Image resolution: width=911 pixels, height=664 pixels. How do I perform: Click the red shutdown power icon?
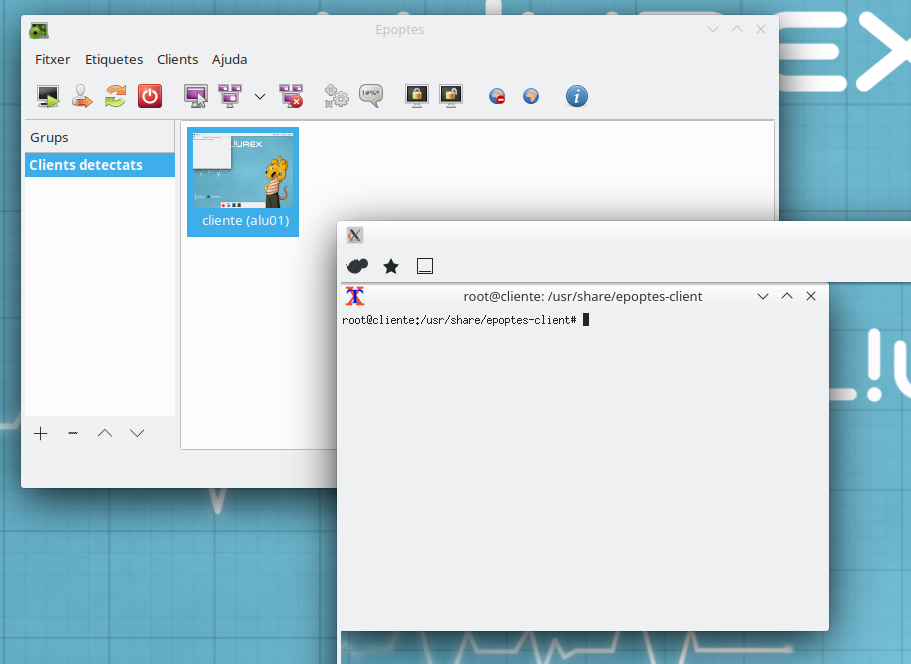tap(149, 96)
